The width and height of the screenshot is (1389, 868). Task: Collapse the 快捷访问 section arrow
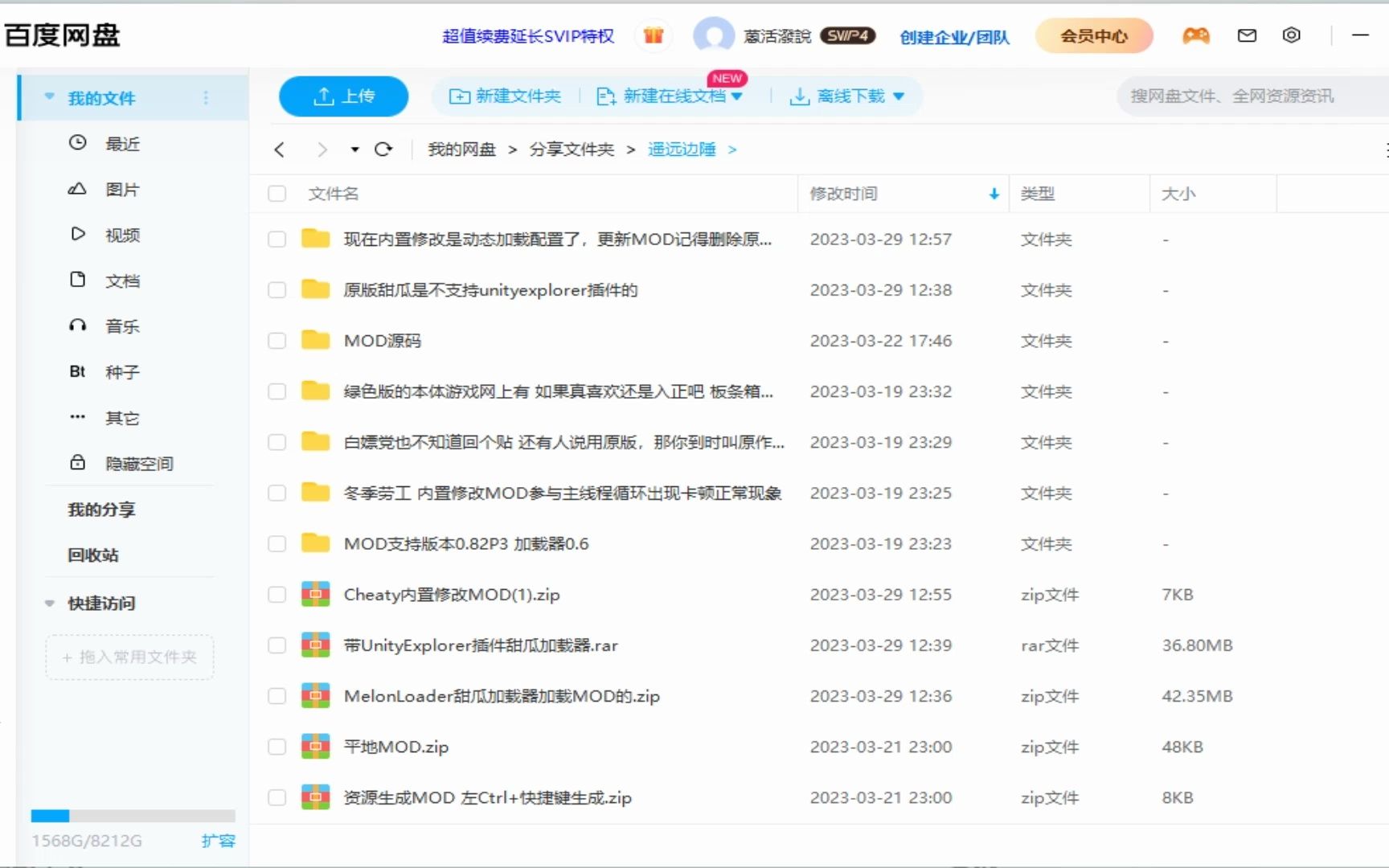coord(49,603)
